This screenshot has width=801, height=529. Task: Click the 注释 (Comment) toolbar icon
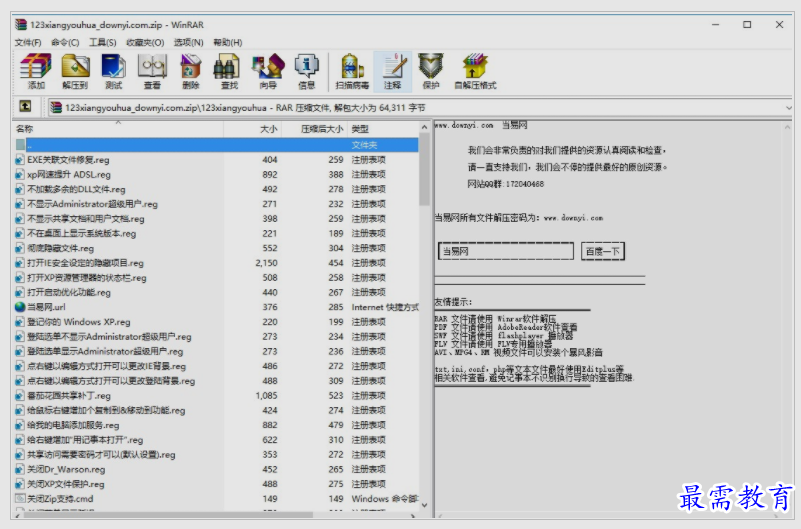(392, 71)
